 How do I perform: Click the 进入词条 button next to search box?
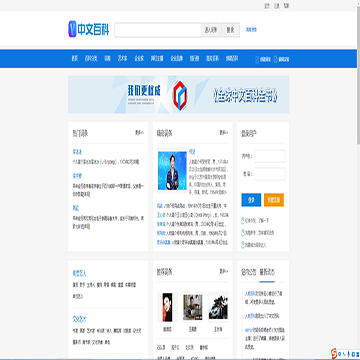(211, 30)
